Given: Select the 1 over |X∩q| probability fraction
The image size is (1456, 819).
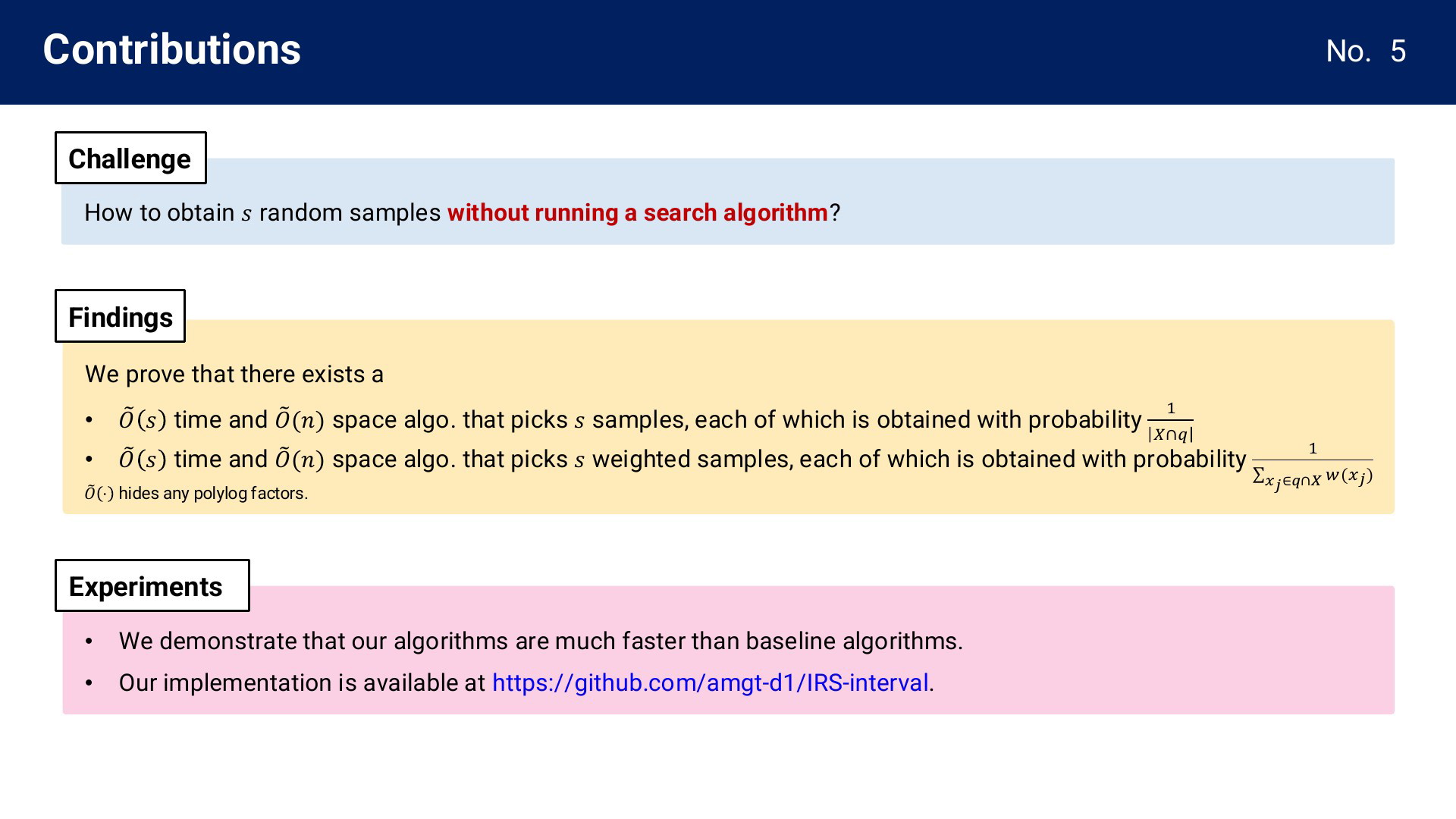Looking at the screenshot, I should point(1170,422).
